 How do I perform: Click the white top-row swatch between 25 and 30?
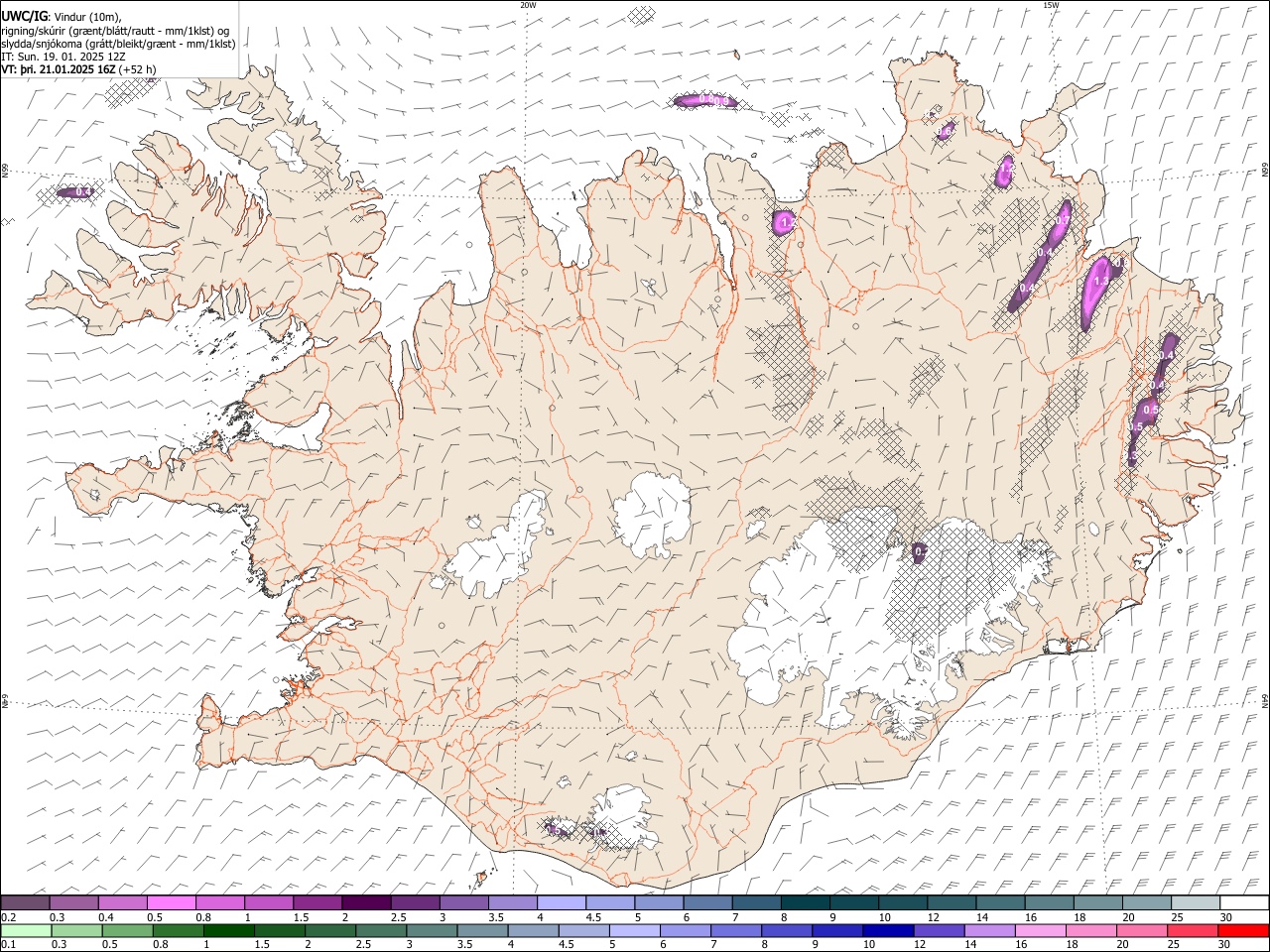click(x=1197, y=902)
